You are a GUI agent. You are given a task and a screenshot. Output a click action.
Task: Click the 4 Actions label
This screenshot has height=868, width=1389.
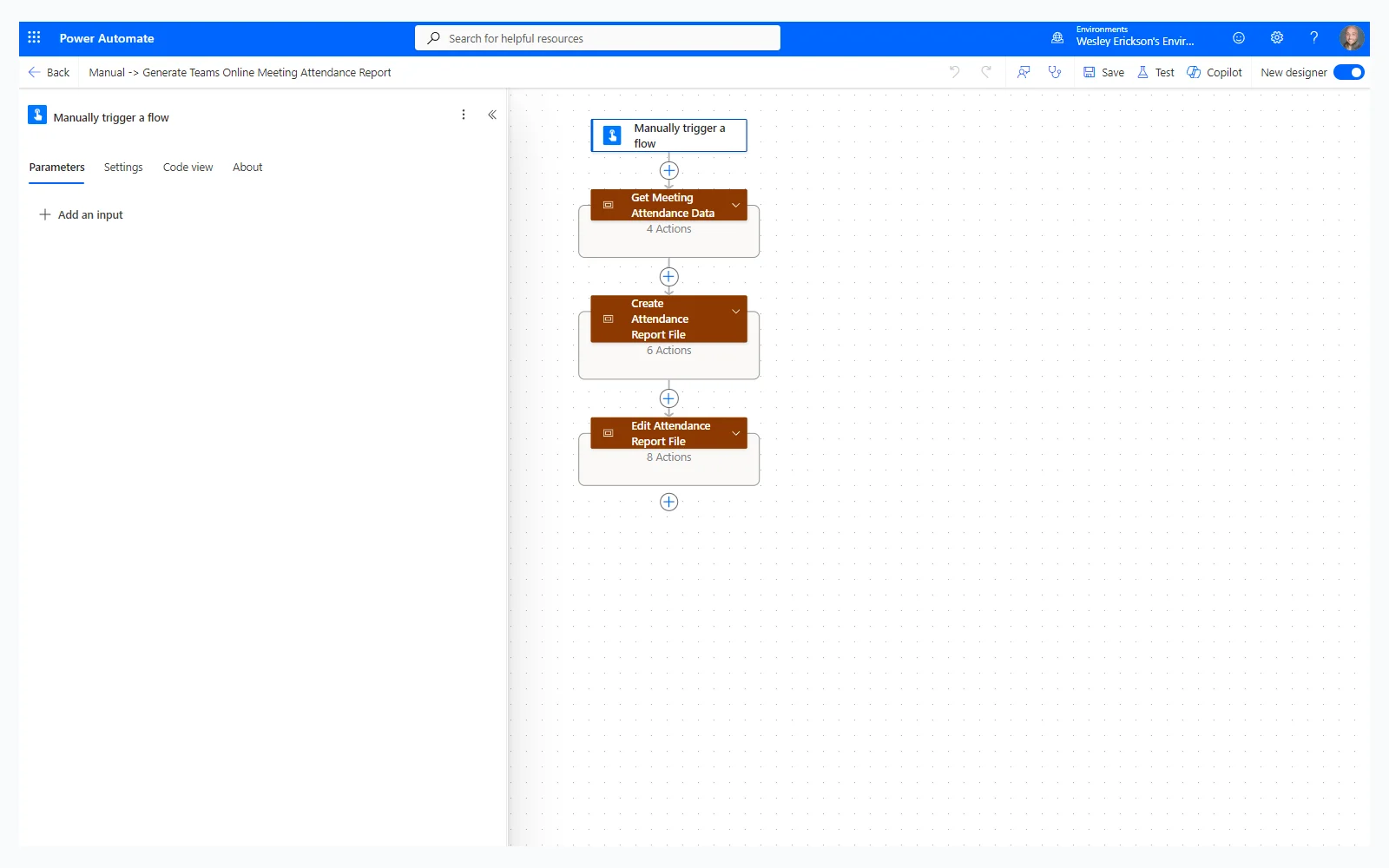click(668, 229)
